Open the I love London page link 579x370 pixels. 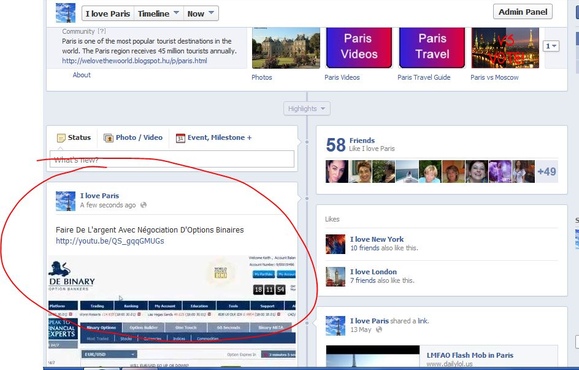[373, 272]
